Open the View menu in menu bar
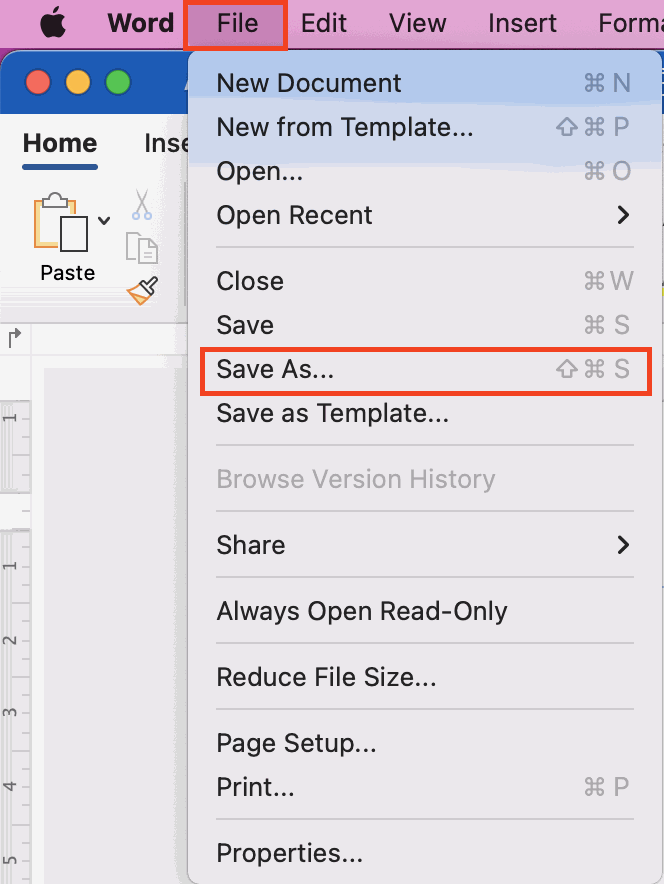Image resolution: width=664 pixels, height=884 pixels. (x=417, y=24)
